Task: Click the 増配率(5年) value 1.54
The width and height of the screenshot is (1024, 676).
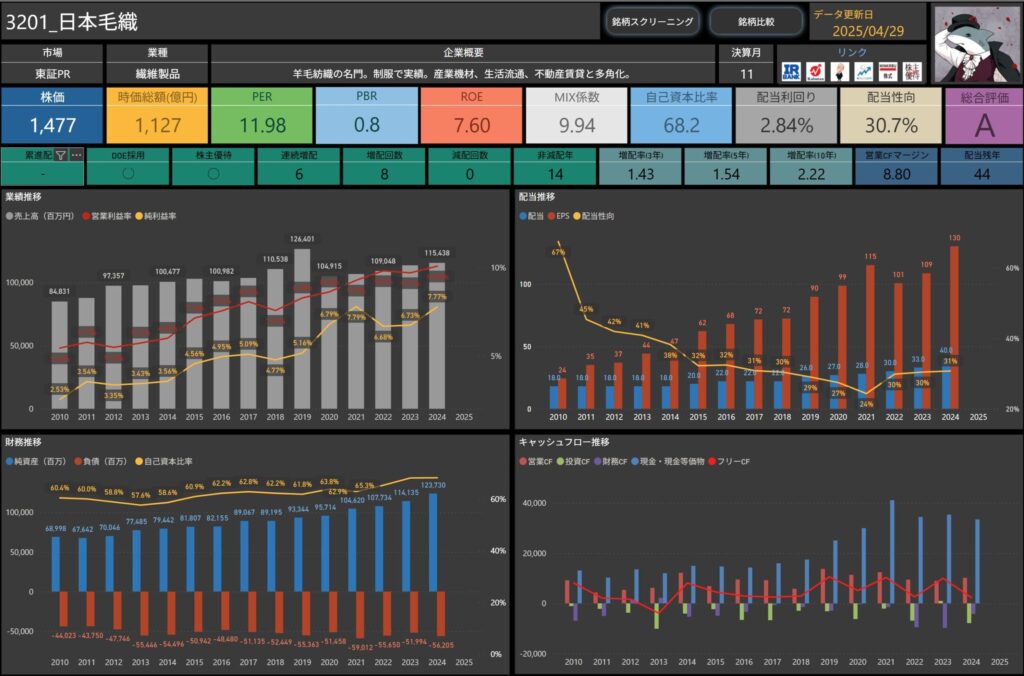Action: [x=726, y=174]
